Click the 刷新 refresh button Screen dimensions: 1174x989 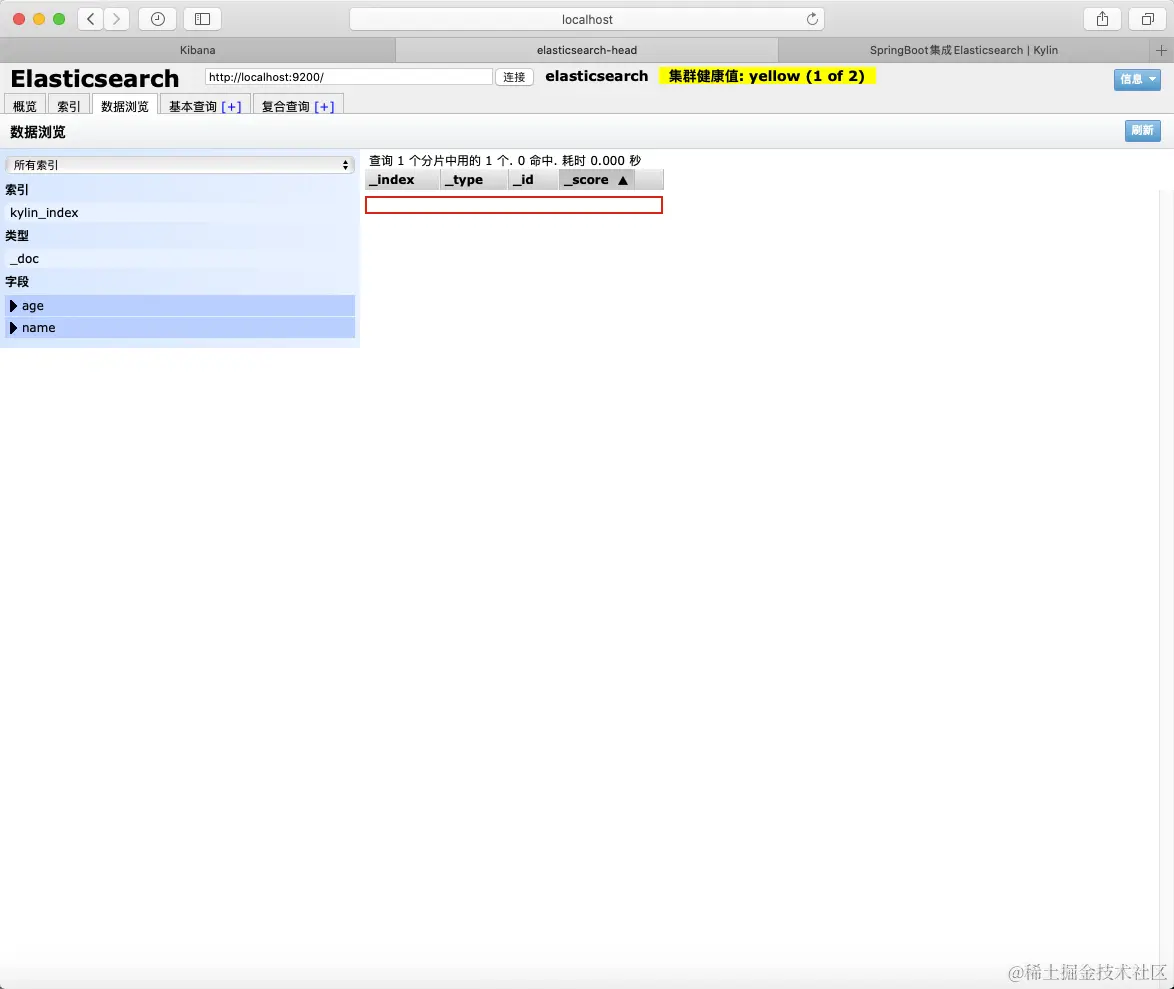[x=1142, y=130]
